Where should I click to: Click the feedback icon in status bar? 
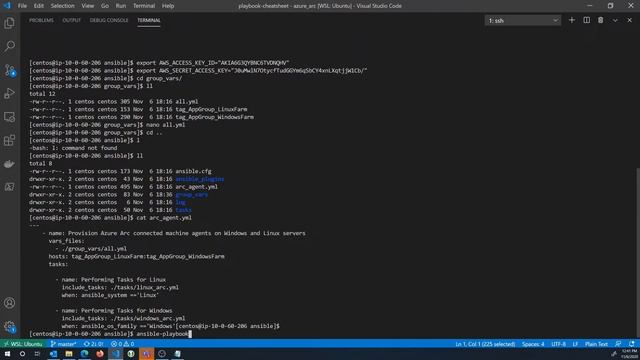click(x=618, y=344)
